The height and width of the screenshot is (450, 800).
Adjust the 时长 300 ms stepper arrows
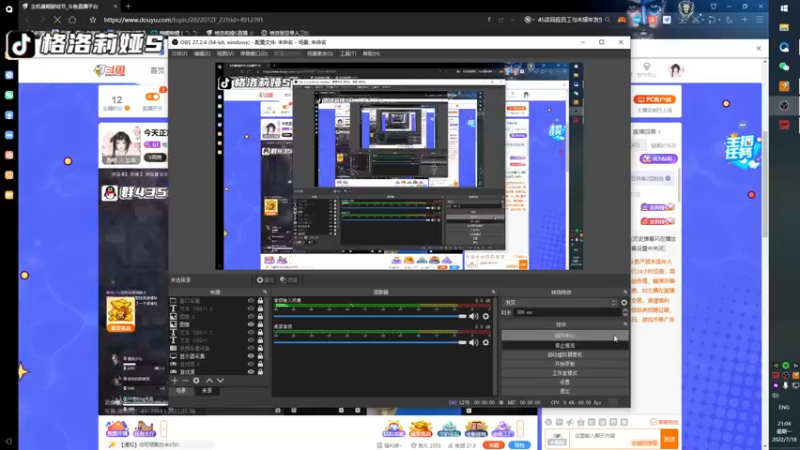click(x=625, y=312)
